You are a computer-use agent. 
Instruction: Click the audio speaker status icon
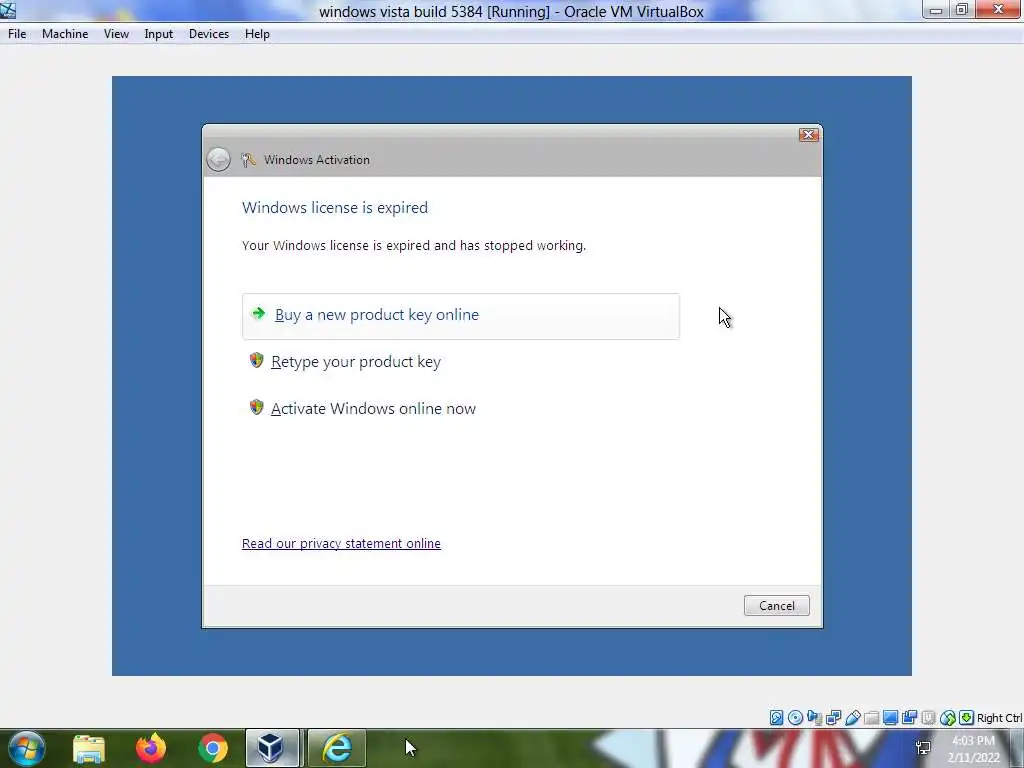click(x=814, y=718)
